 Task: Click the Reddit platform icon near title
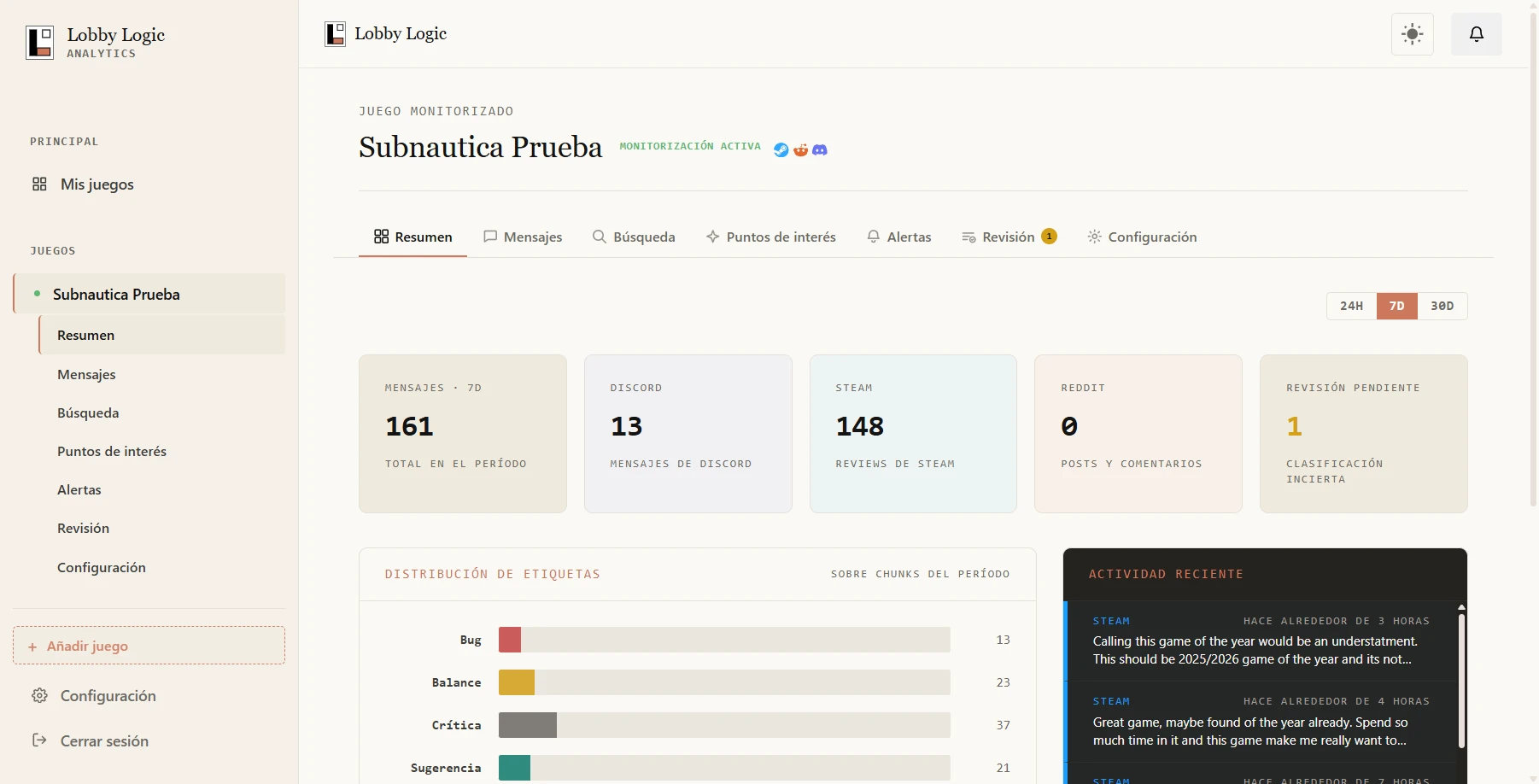tap(800, 150)
